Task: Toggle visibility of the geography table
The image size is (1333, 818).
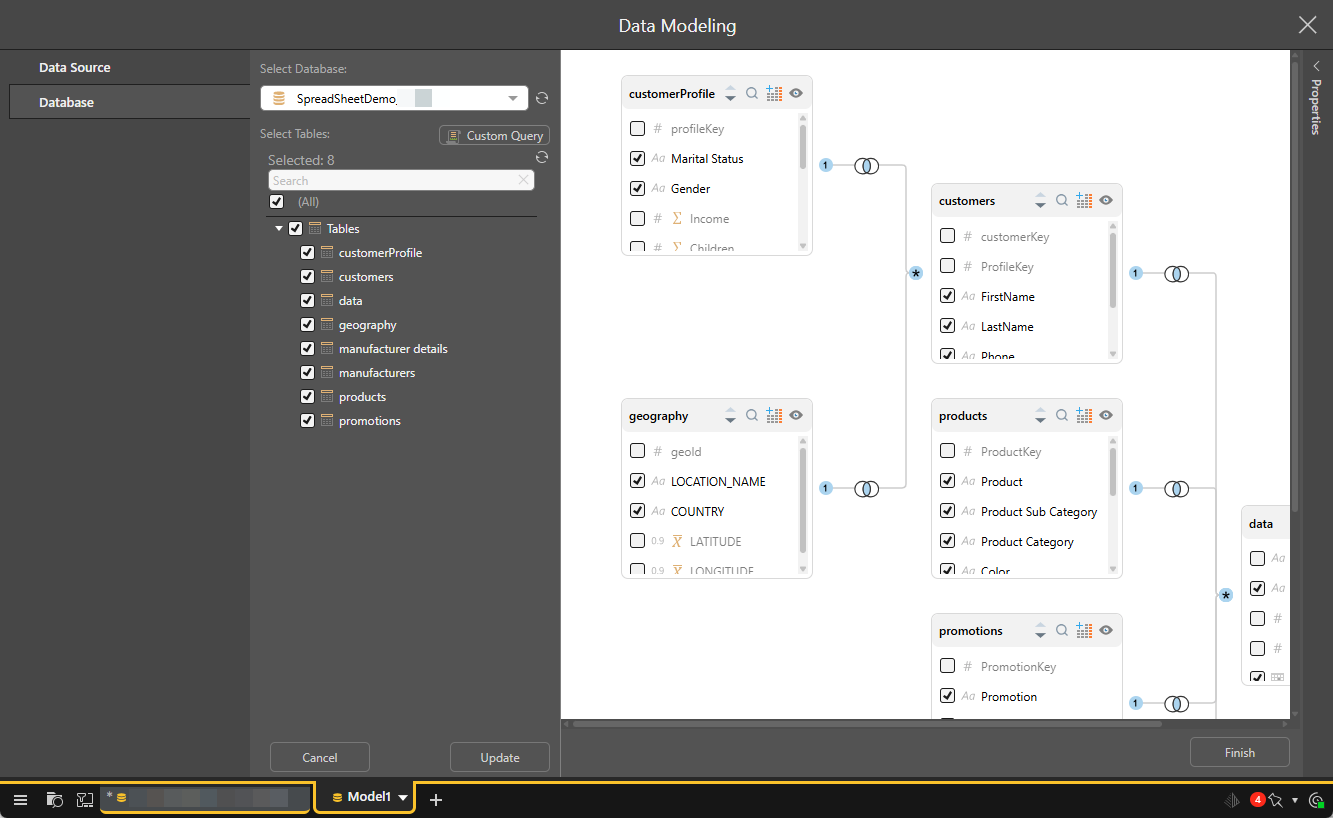Action: click(x=796, y=416)
